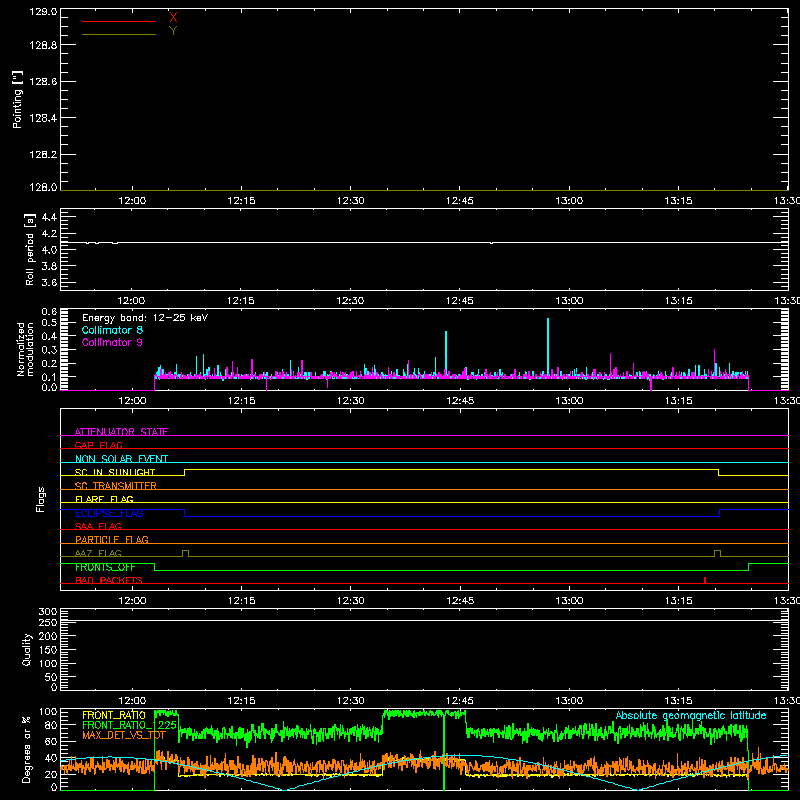Click the PARTICLE_FLAG label
The image size is (800, 800).
[x=112, y=539]
